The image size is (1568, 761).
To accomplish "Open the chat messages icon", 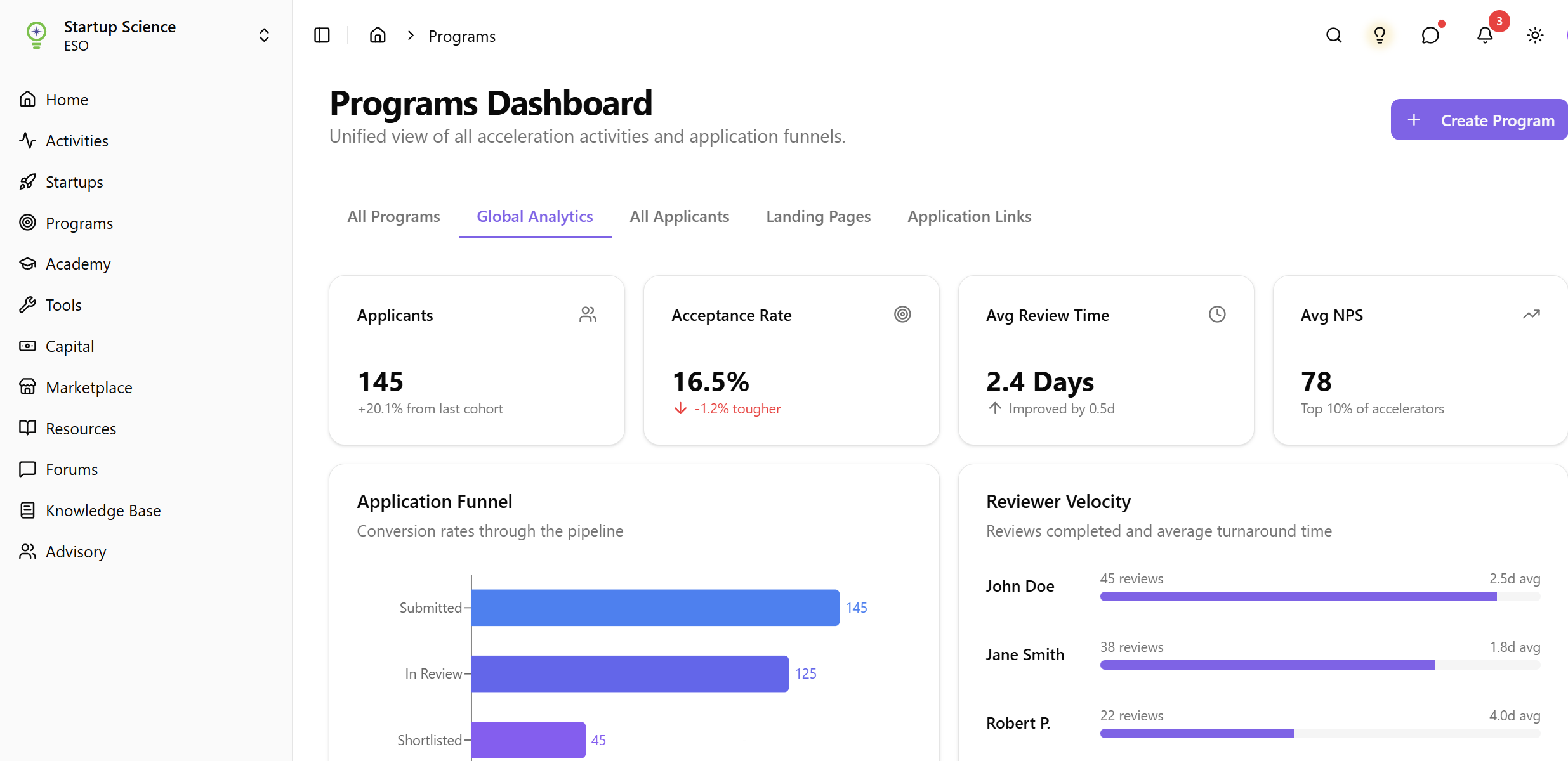I will coord(1430,36).
